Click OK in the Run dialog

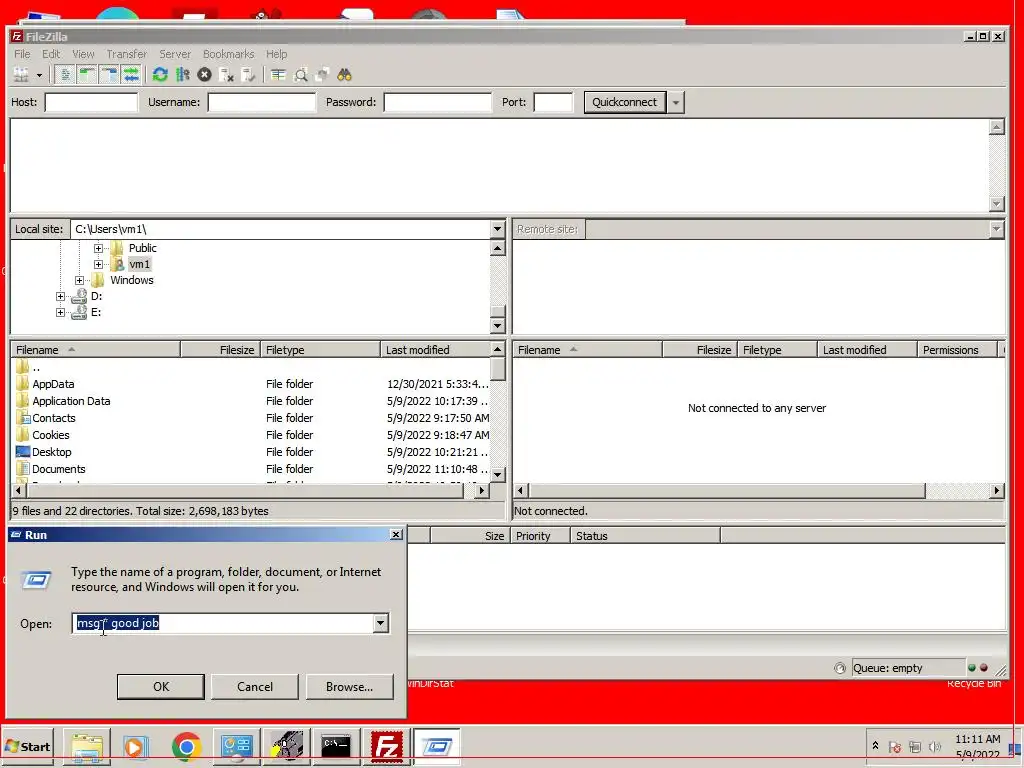point(161,687)
